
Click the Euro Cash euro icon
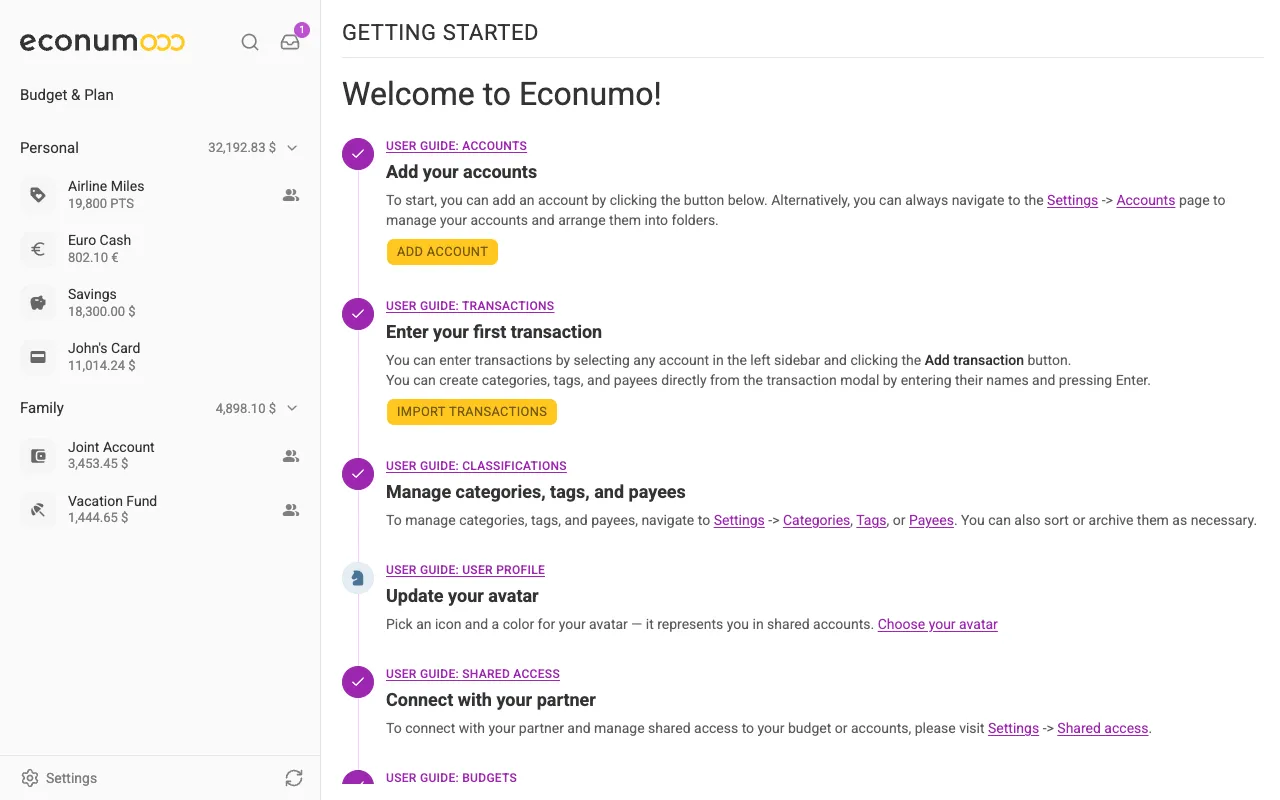coord(38,249)
